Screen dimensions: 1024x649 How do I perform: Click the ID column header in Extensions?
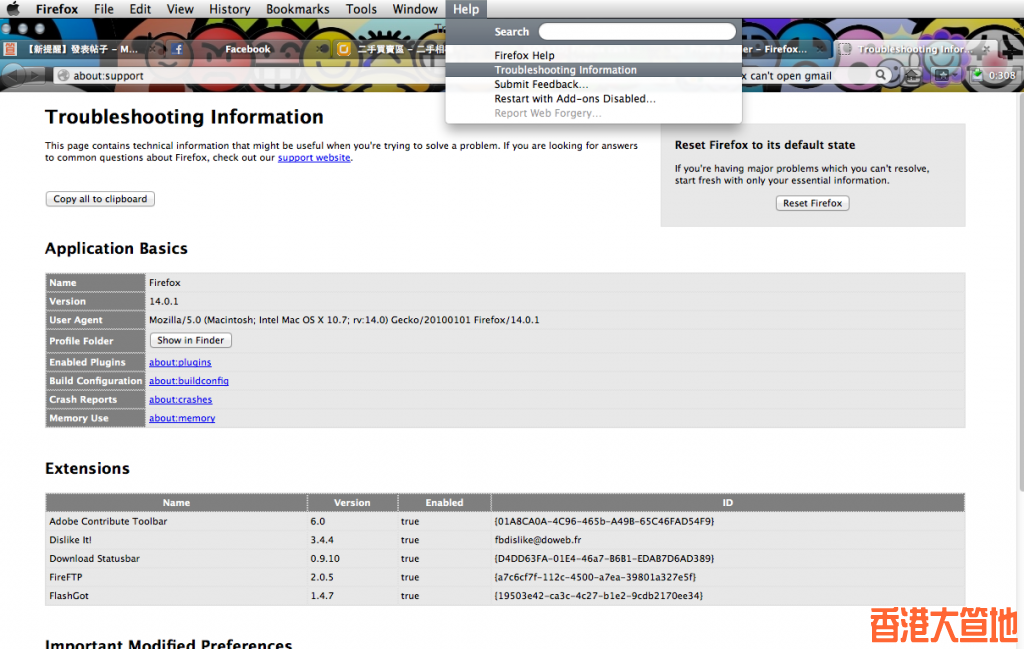point(728,503)
